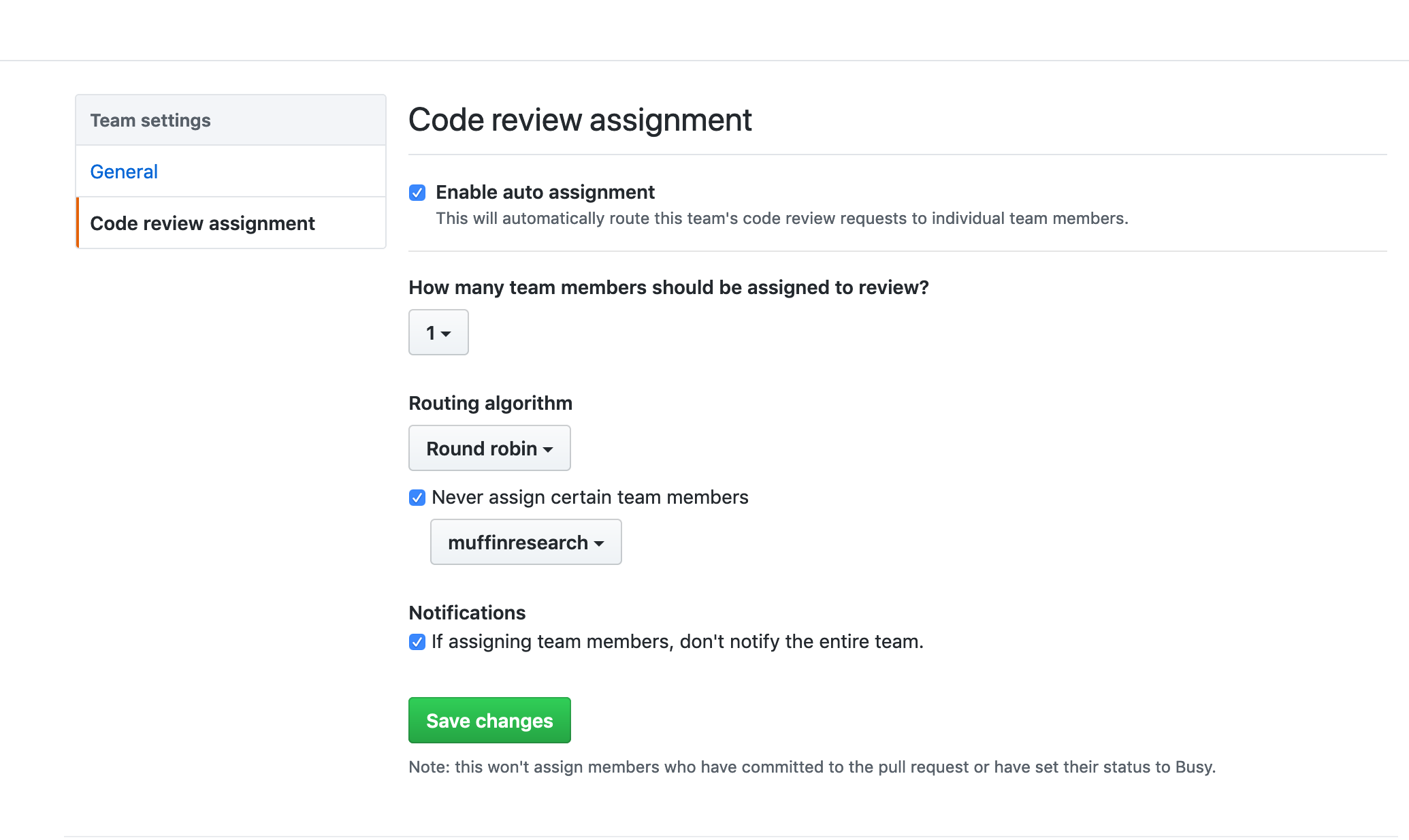Uncheck the Enable auto assignment checkbox
Image resolution: width=1409 pixels, height=840 pixels.
[417, 193]
